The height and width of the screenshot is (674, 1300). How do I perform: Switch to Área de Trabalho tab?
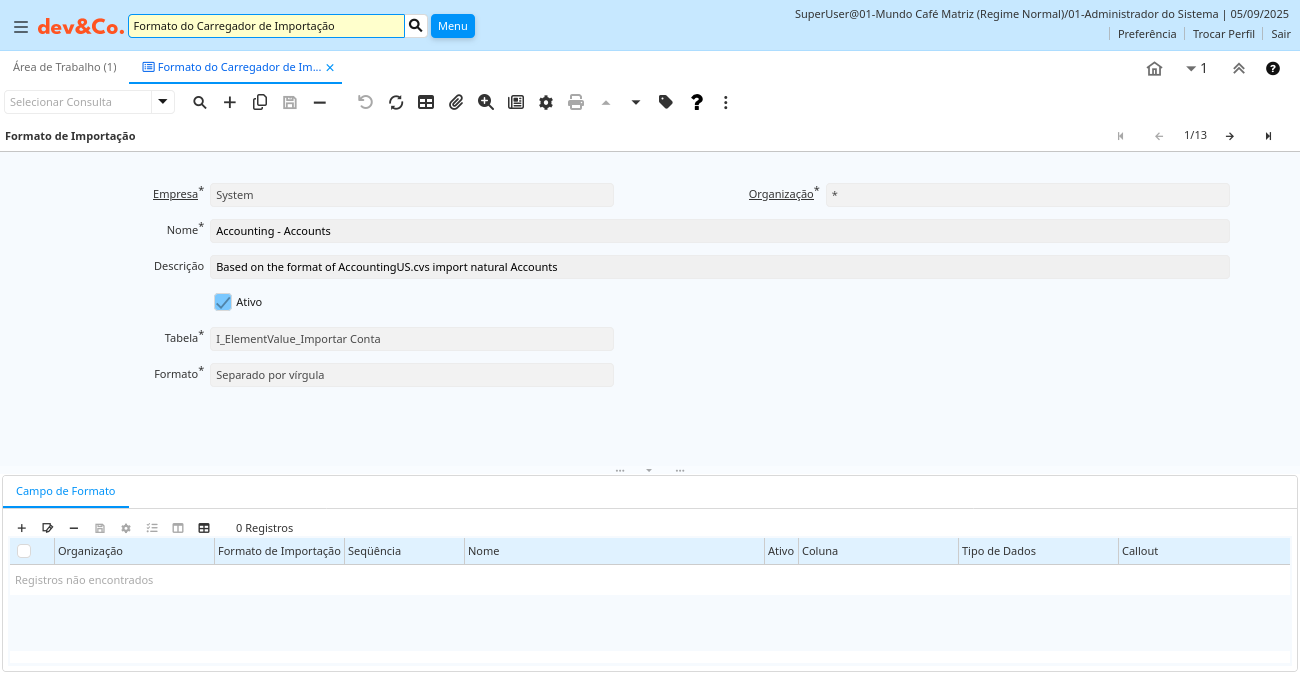click(x=64, y=67)
